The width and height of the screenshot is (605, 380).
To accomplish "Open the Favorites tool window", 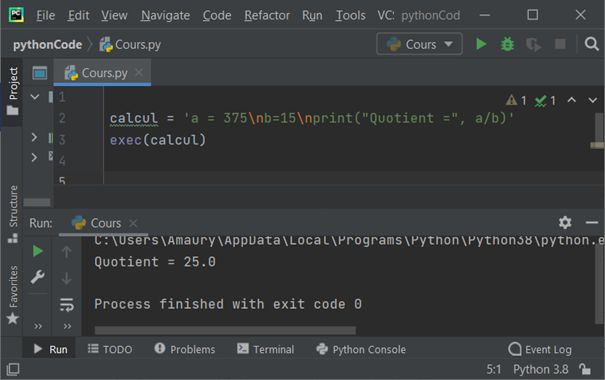I will coord(13,295).
